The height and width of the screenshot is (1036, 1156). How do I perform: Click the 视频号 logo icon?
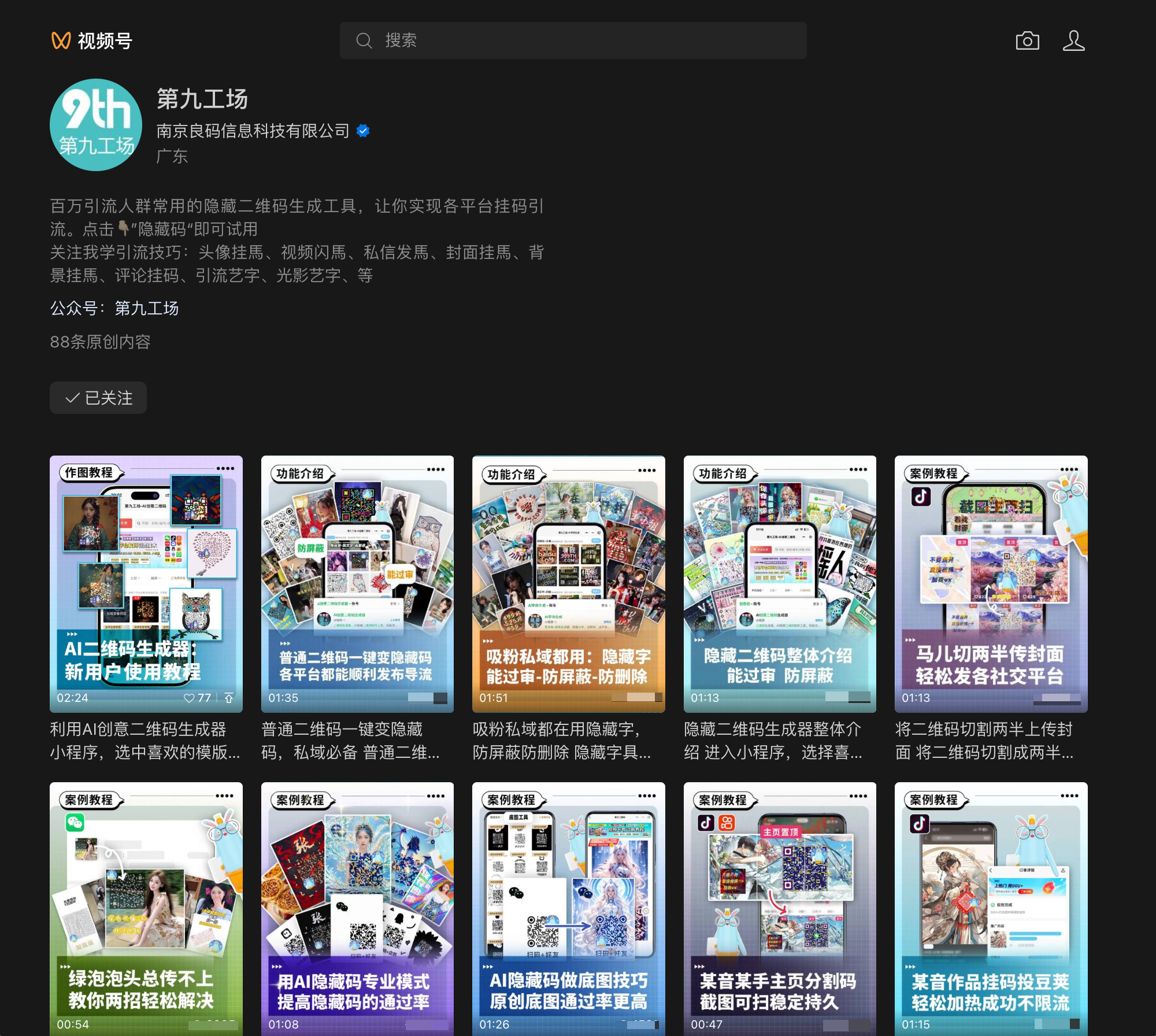61,40
